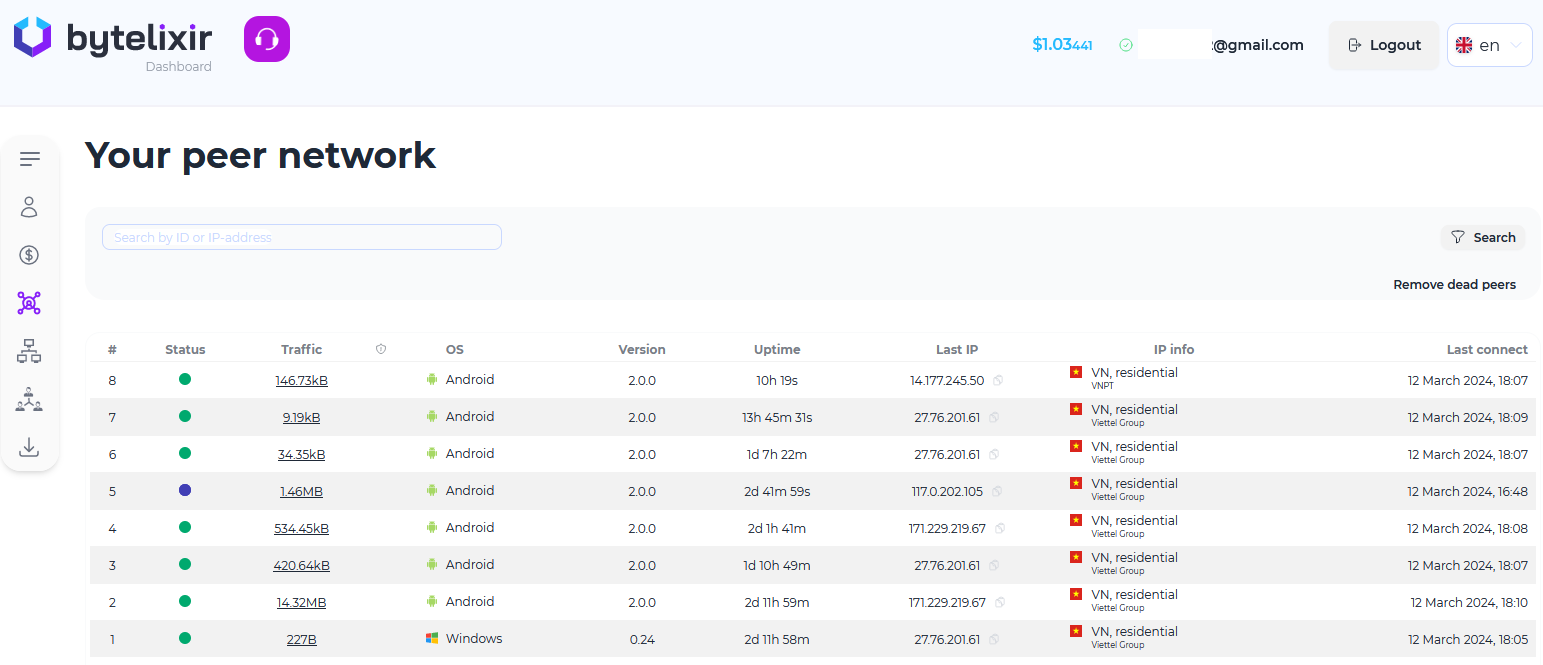This screenshot has width=1543, height=665.
Task: Click the blue status dot of peer 5
Action: click(x=185, y=490)
